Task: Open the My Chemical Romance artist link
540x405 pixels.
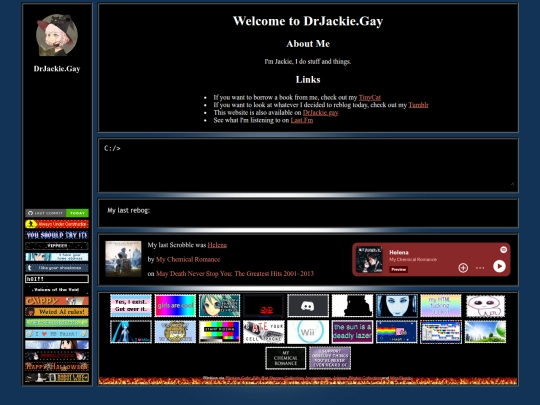Action: tap(188, 259)
